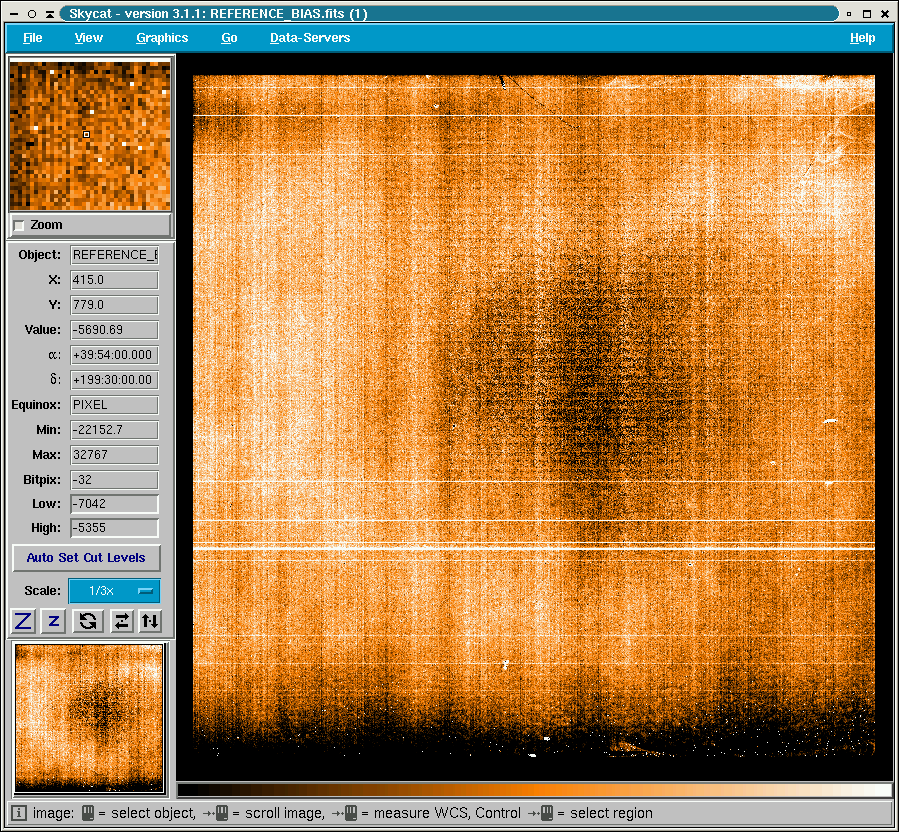Enable the Zoom checkbox
Screen dimensions: 899x832
[19, 226]
